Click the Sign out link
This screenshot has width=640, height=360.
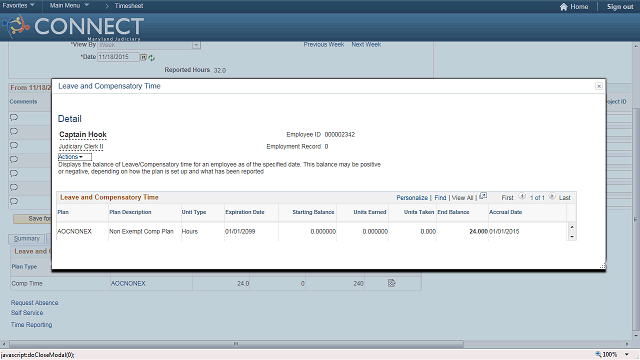pos(620,7)
